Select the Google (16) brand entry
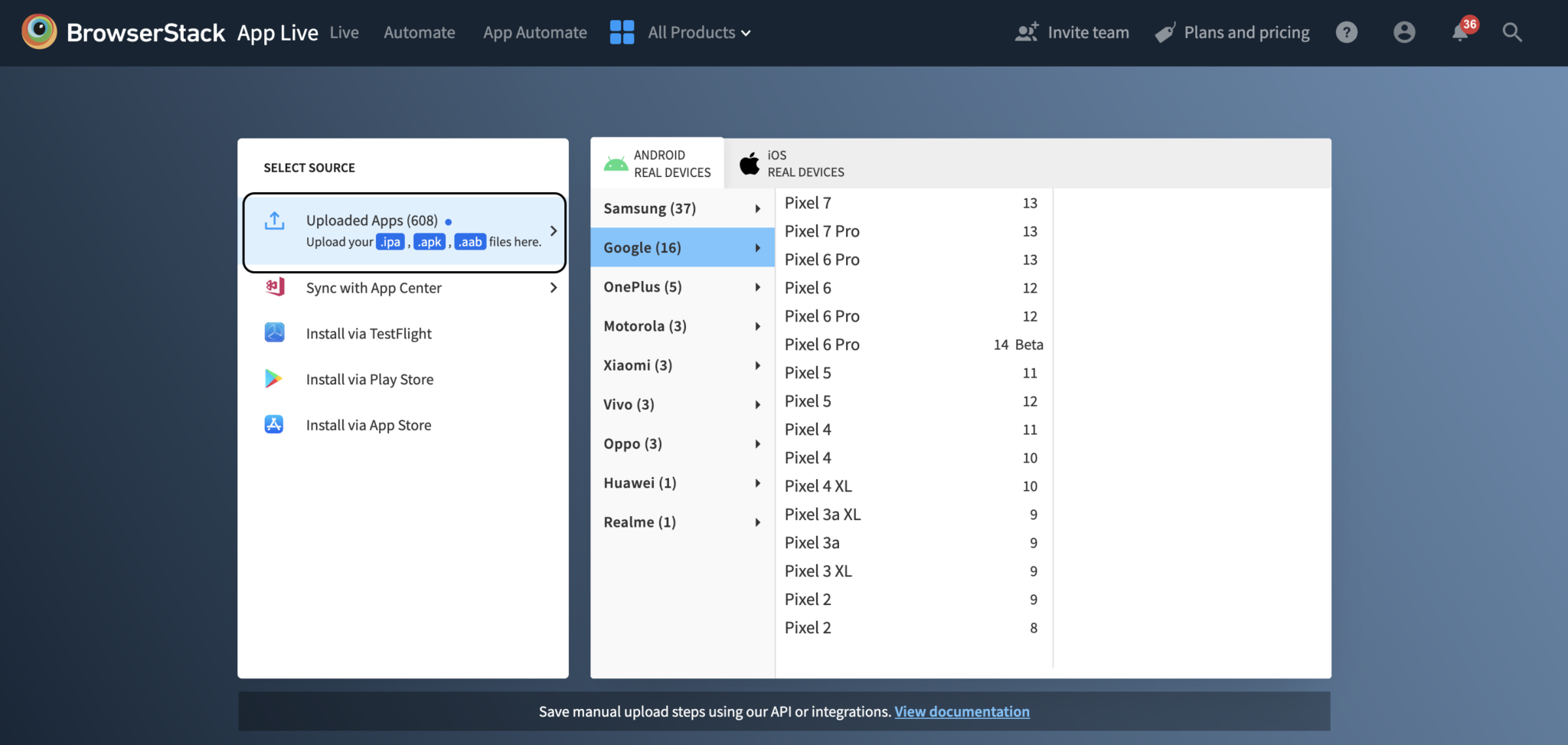 point(642,247)
